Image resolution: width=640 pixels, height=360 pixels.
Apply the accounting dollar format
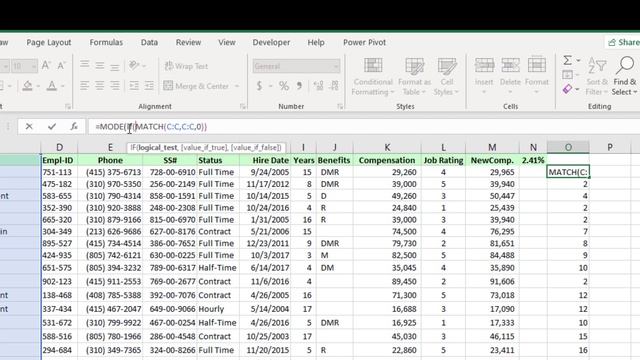coord(259,86)
